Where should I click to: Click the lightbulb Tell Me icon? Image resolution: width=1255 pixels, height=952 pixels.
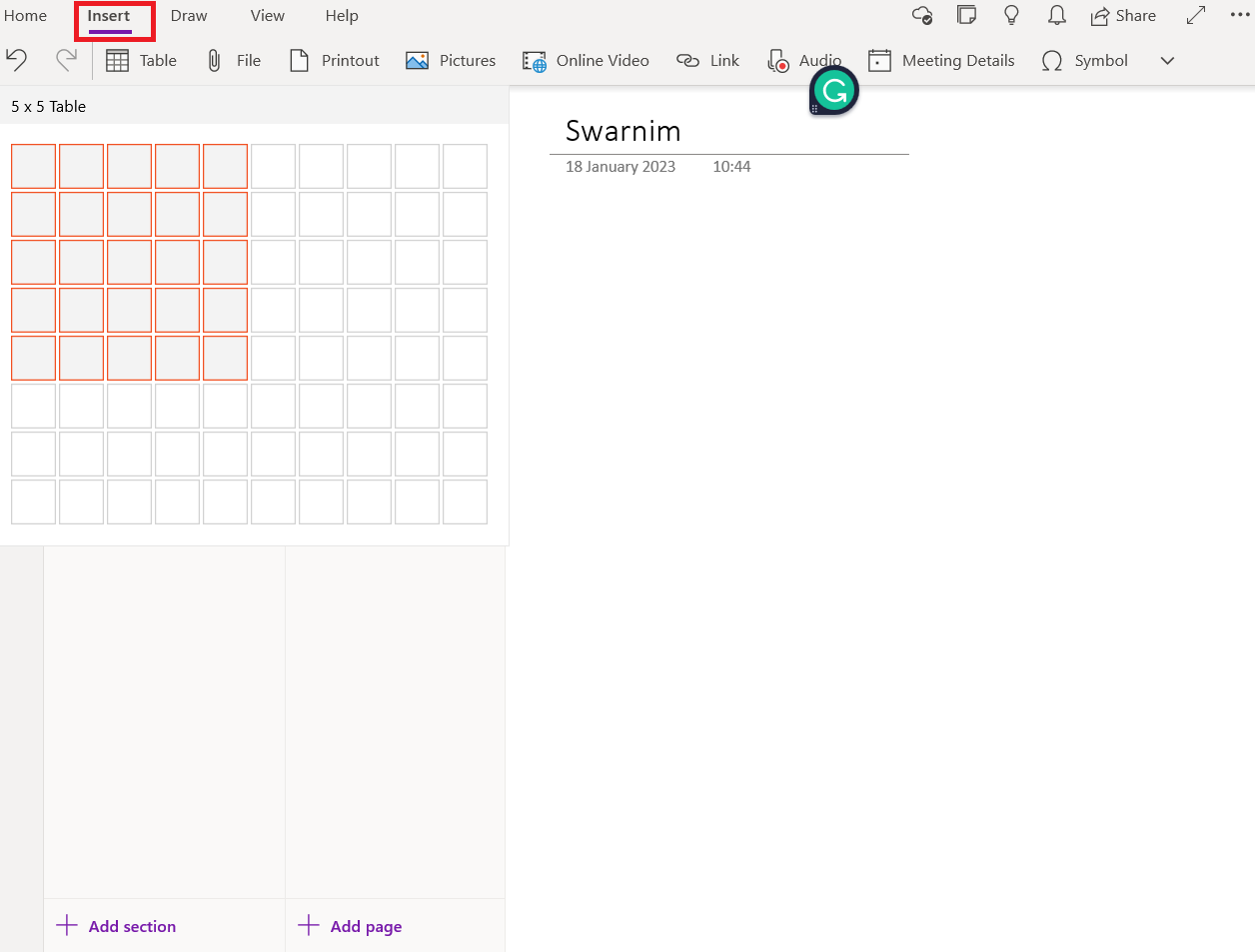point(1011,15)
